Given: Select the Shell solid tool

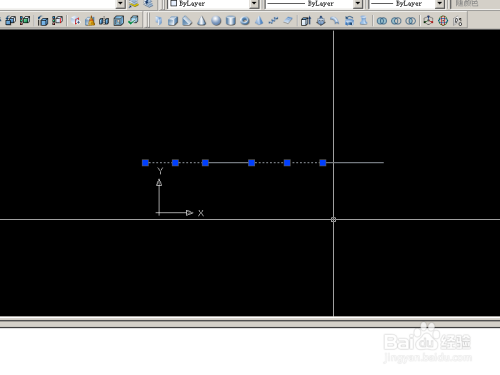Looking at the screenshot, I should [119, 21].
